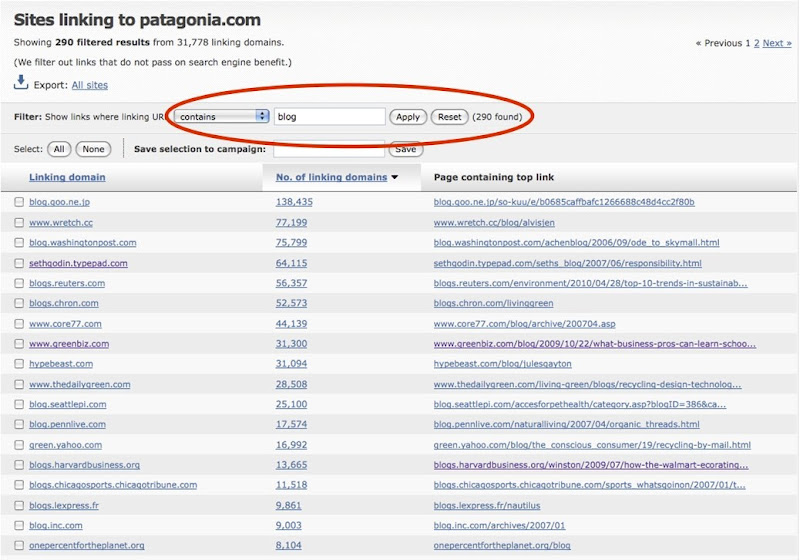The height and width of the screenshot is (560, 800).
Task: Tick the blogs.harvardbusiness.org checkbox
Action: point(19,465)
